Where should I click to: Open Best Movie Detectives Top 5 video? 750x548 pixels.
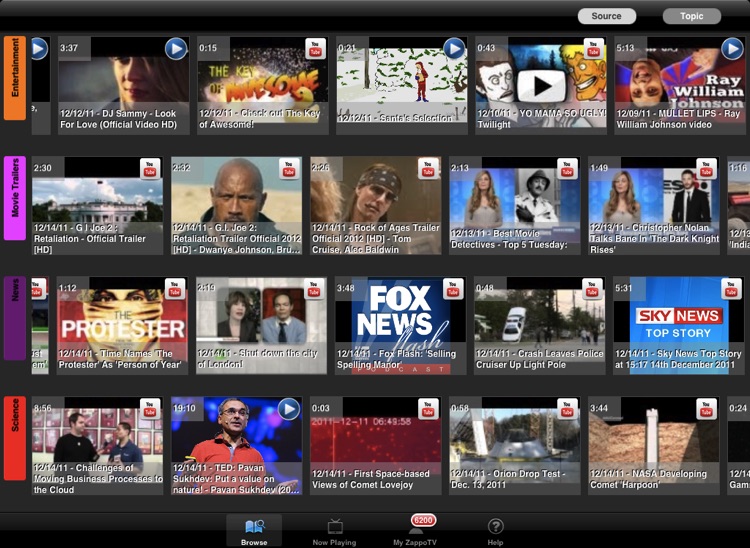pos(515,206)
